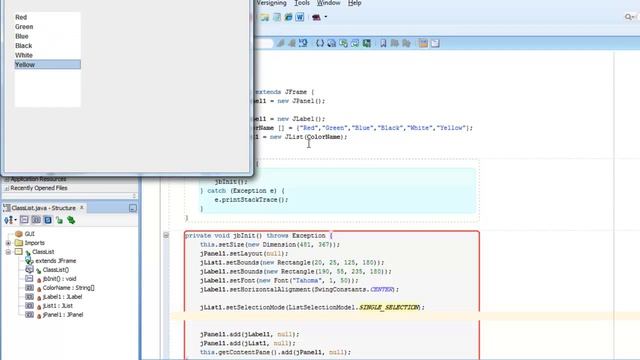
Task: Minimize the Structure panel
Action: (133, 208)
